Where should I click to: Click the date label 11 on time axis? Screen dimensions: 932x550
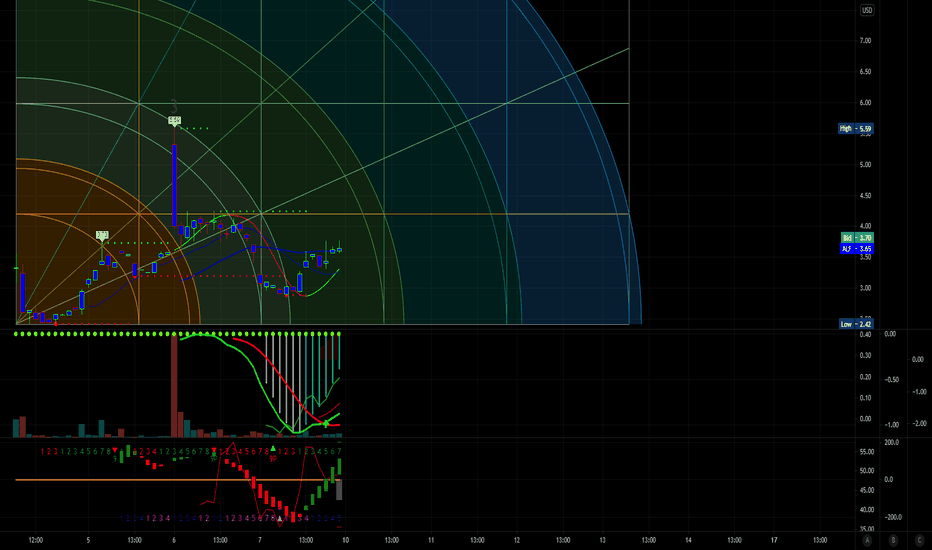(x=431, y=540)
